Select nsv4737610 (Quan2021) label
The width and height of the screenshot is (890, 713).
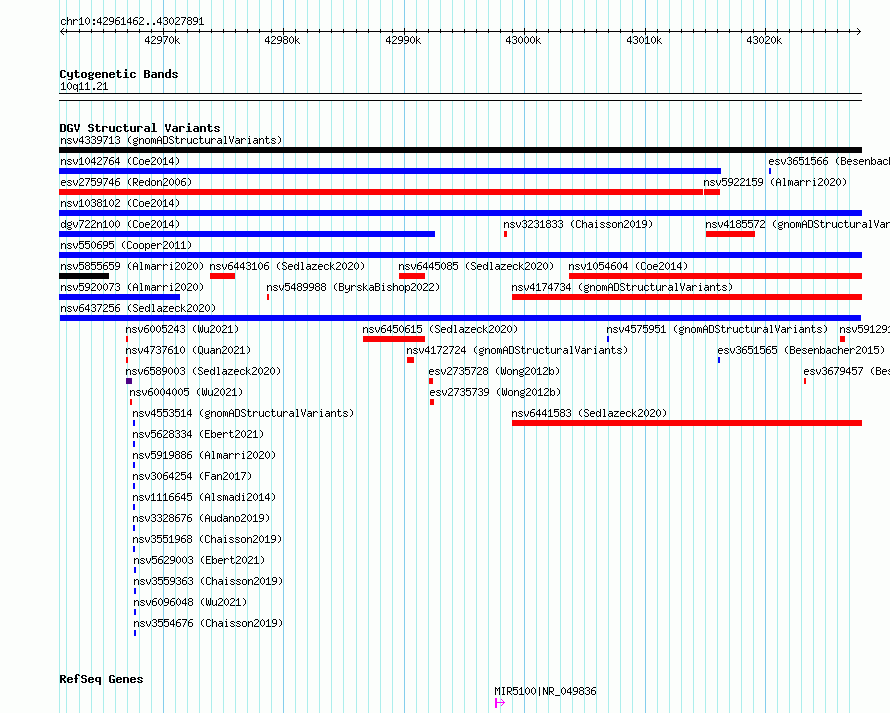(x=188, y=350)
